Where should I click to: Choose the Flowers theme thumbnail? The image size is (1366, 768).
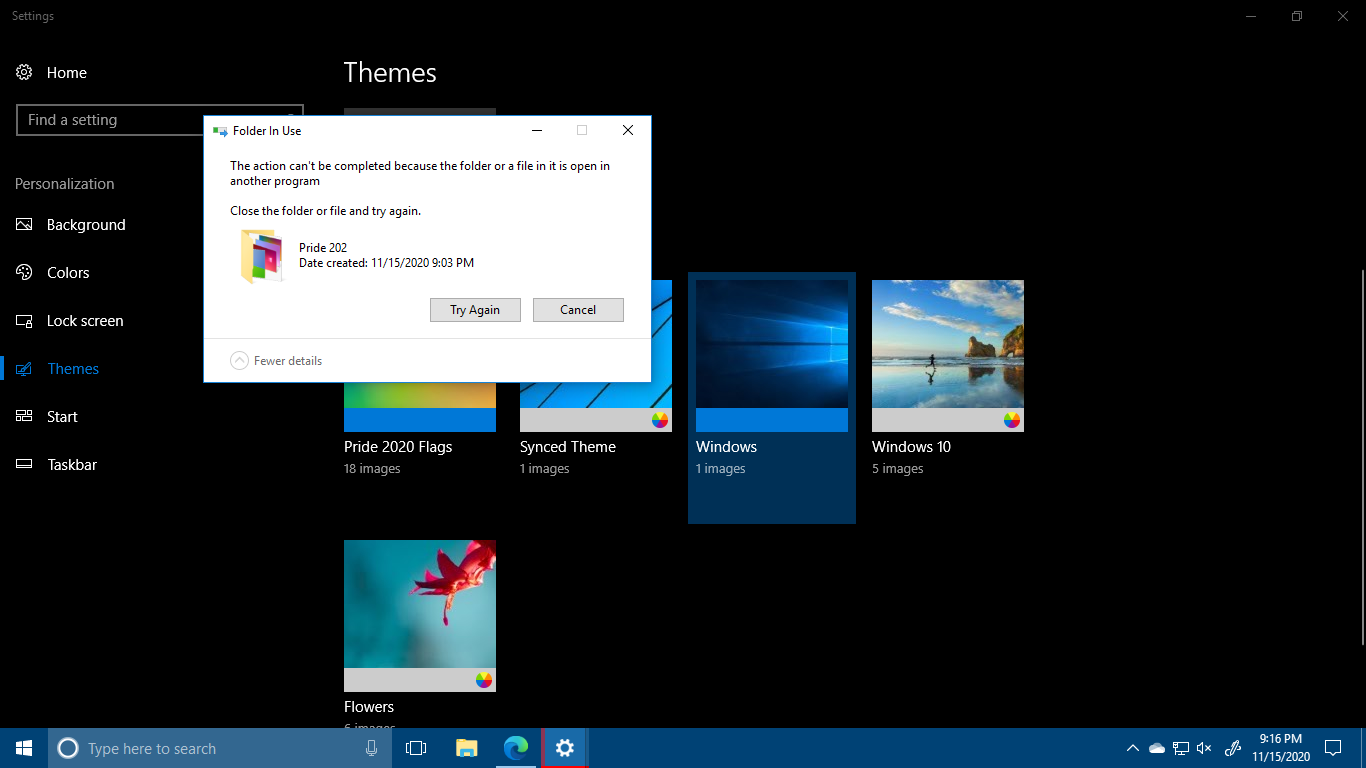[420, 616]
